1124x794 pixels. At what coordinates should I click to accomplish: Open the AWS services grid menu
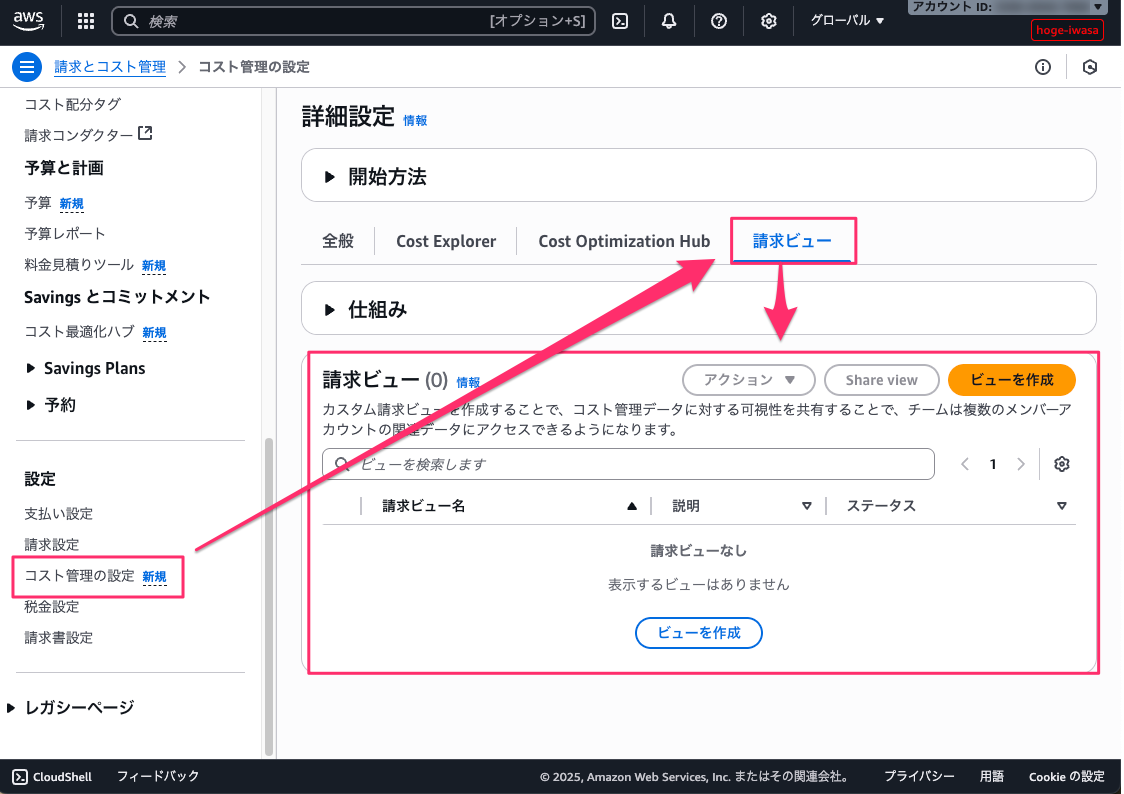[86, 21]
